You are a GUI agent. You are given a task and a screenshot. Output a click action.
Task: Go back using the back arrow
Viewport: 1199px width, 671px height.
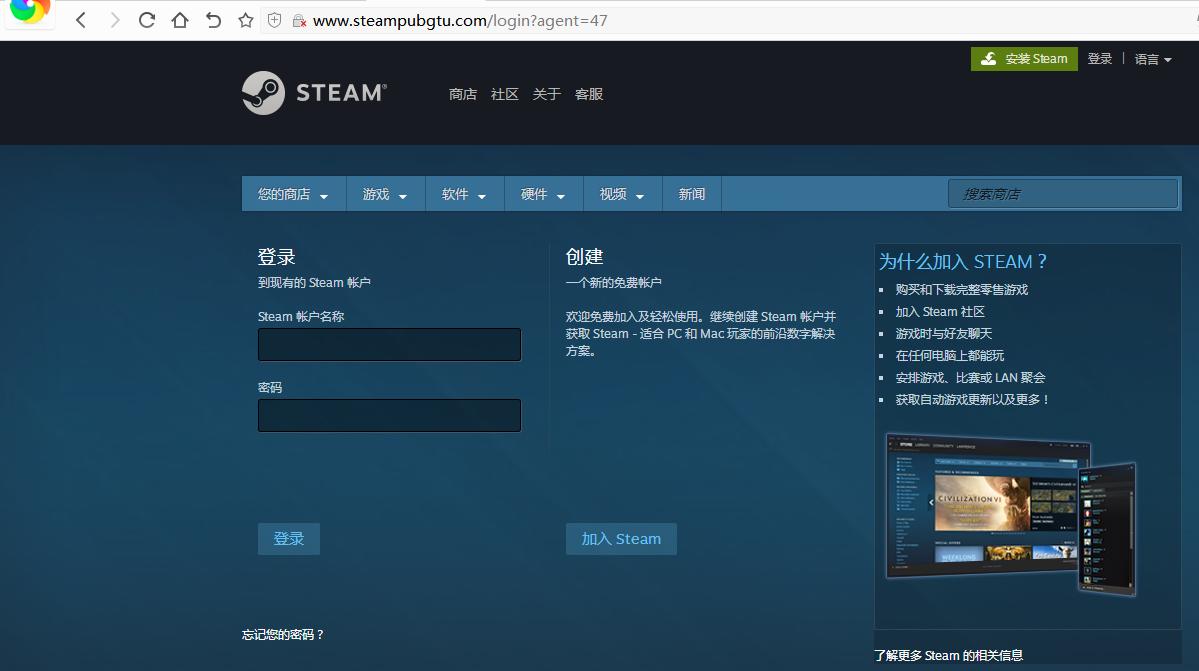click(x=80, y=19)
